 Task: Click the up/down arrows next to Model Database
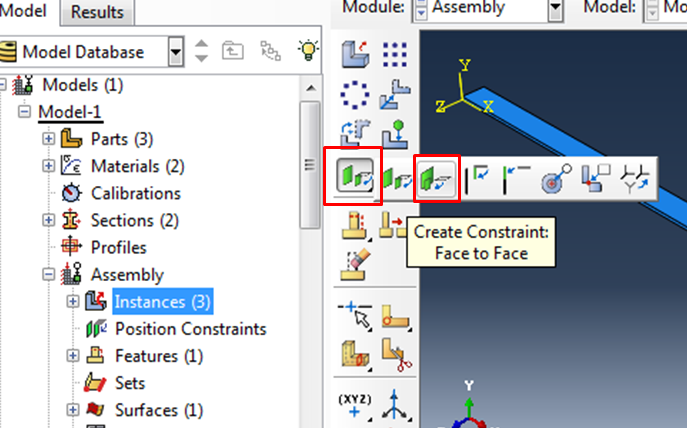pos(201,51)
